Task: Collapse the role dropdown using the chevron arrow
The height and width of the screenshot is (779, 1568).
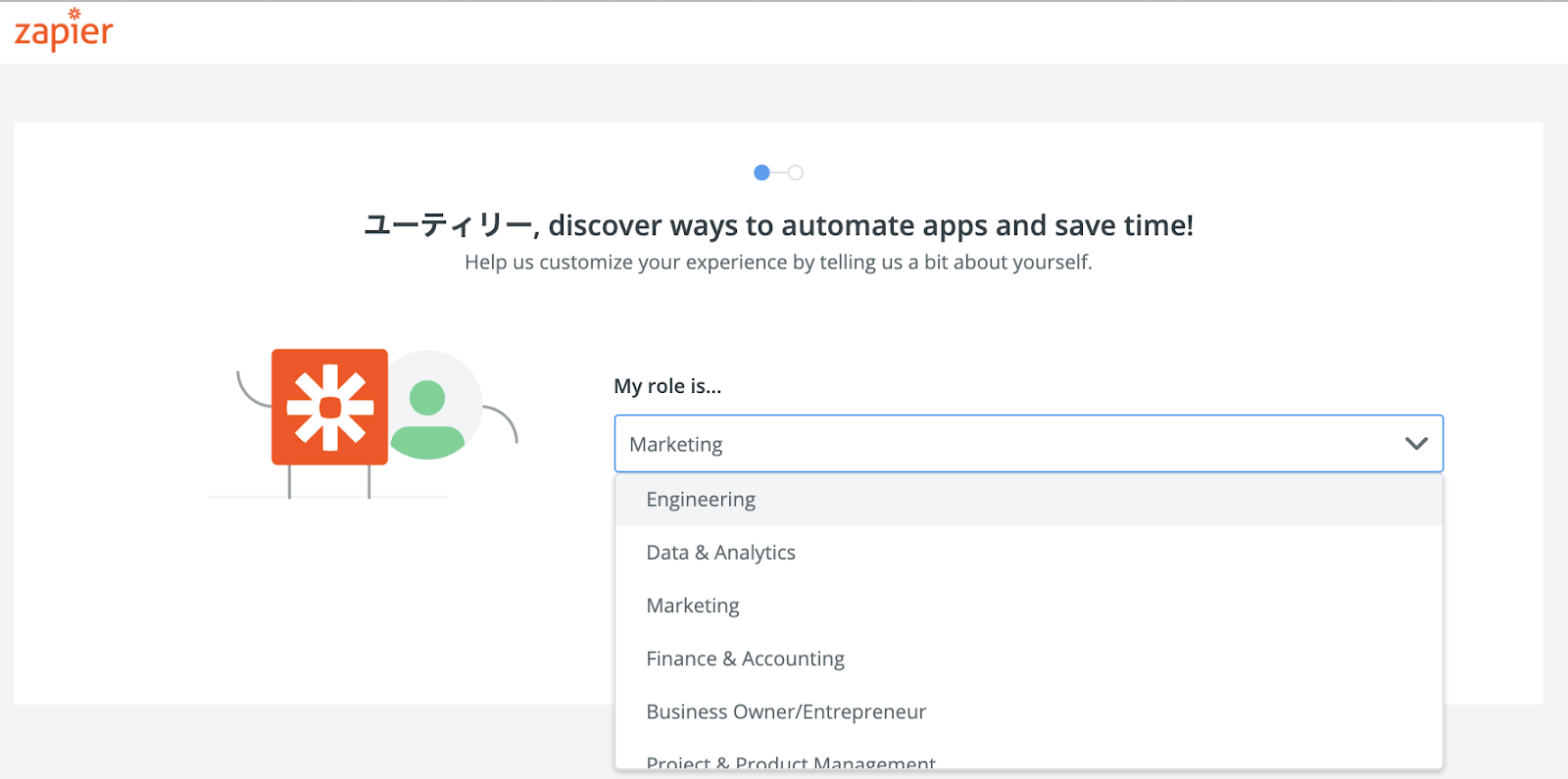Action: coord(1416,444)
